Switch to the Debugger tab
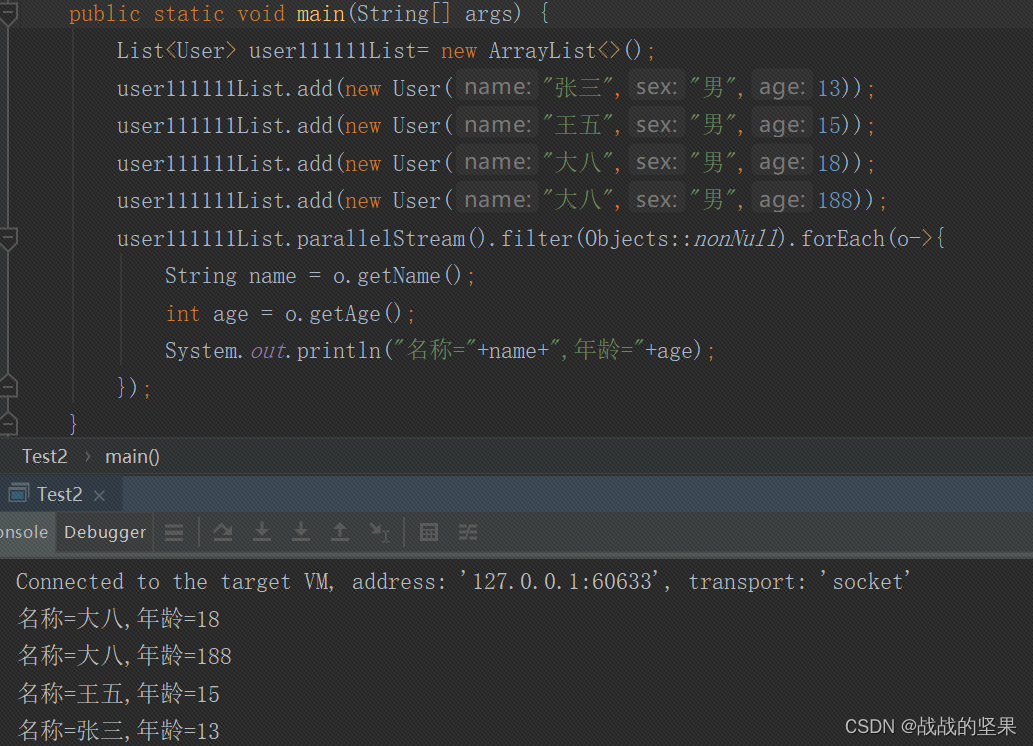Image resolution: width=1033 pixels, height=746 pixels. coord(104,532)
